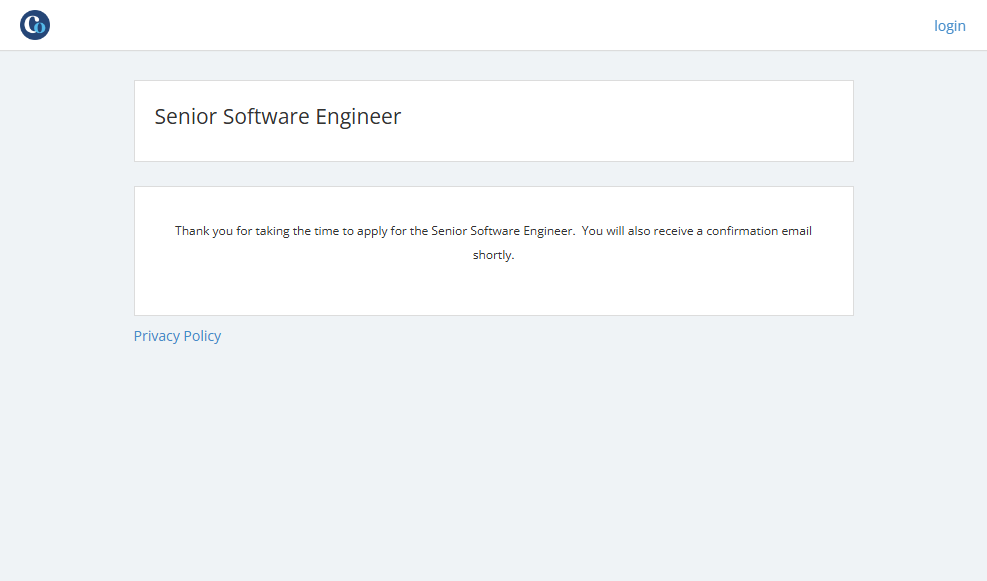Click the word "shortly." in the message

[493, 255]
